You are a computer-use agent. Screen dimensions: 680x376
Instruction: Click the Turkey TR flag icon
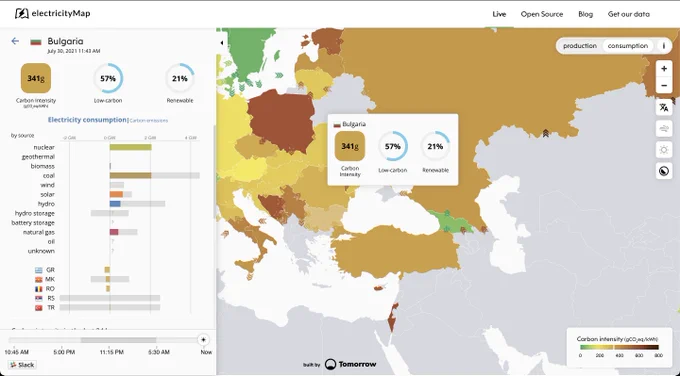(x=39, y=307)
